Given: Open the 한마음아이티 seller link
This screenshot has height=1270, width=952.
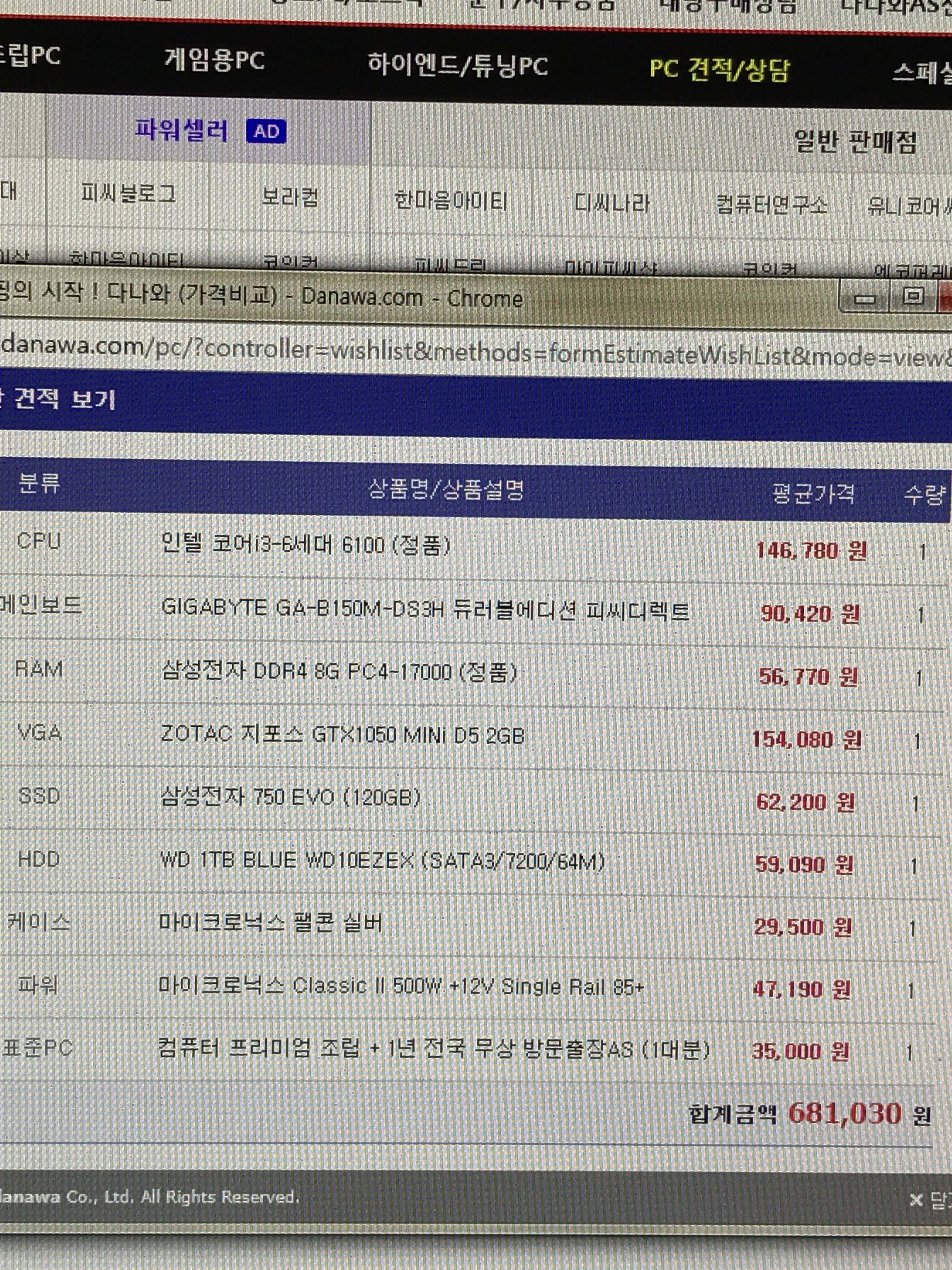Looking at the screenshot, I should point(450,200).
